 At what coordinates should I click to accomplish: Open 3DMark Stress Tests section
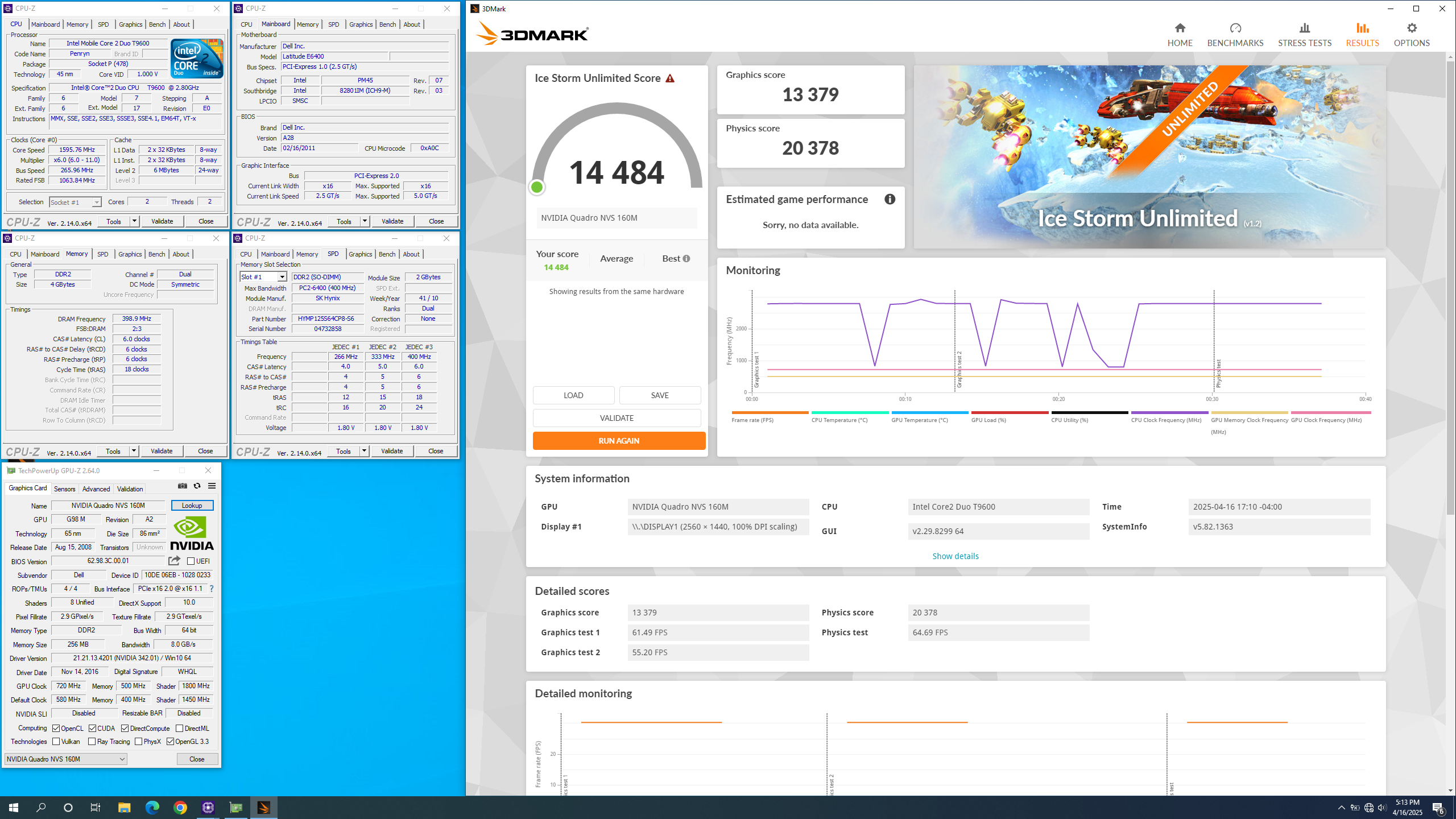pos(1304,35)
